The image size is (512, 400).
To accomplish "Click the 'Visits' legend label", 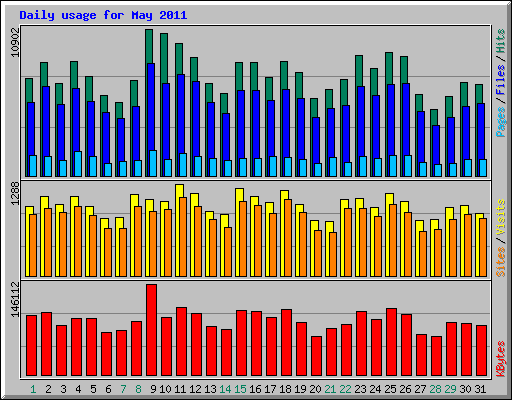I will (501, 218).
